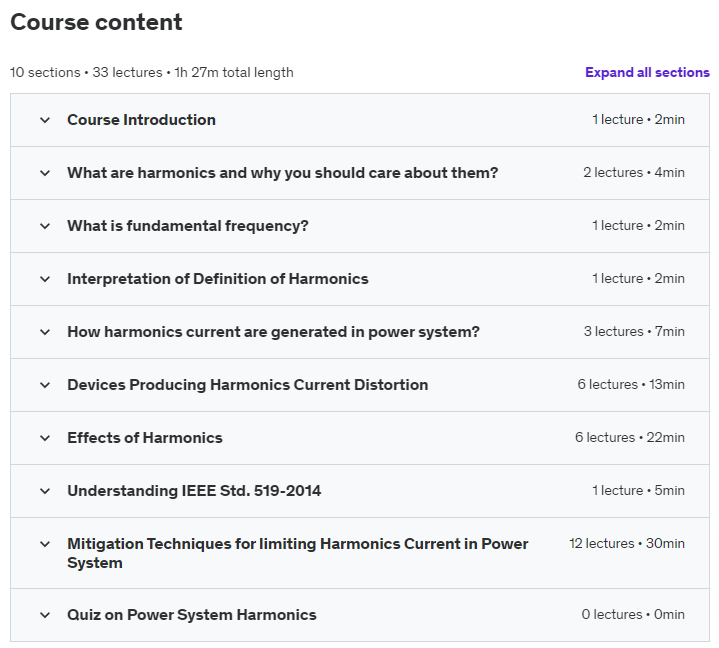Image resolution: width=719 pixels, height=648 pixels.
Task: Click '6 lectures • 22min' text
Action: click(x=630, y=438)
